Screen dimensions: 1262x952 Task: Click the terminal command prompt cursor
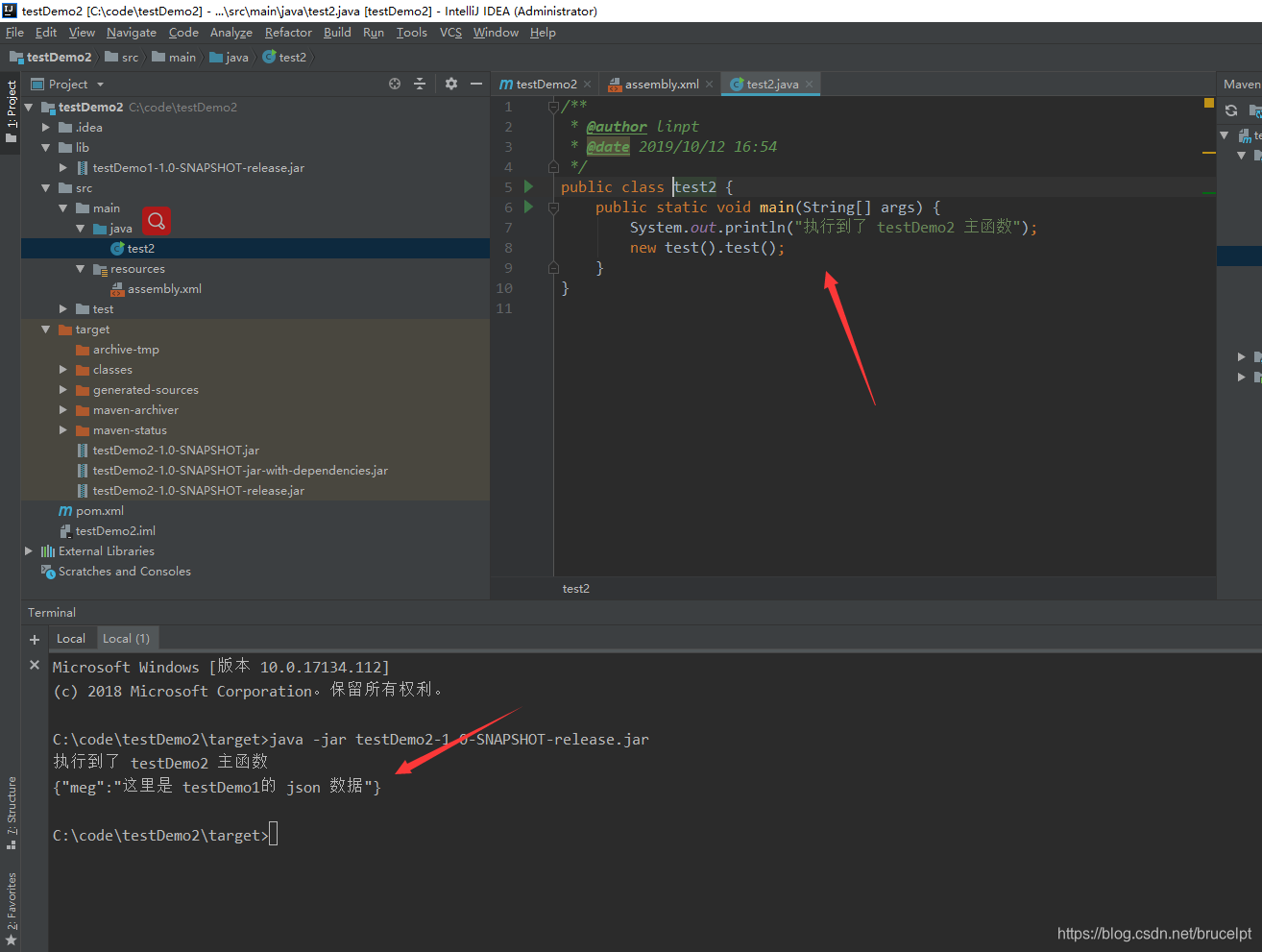point(273,834)
